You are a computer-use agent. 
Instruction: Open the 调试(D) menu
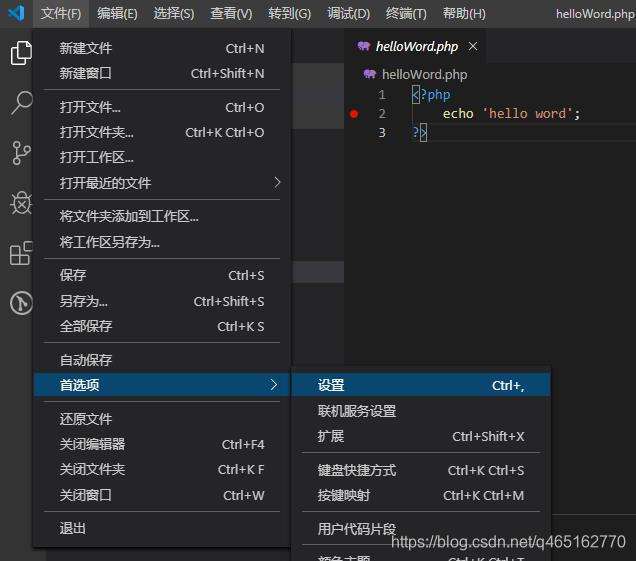click(348, 14)
